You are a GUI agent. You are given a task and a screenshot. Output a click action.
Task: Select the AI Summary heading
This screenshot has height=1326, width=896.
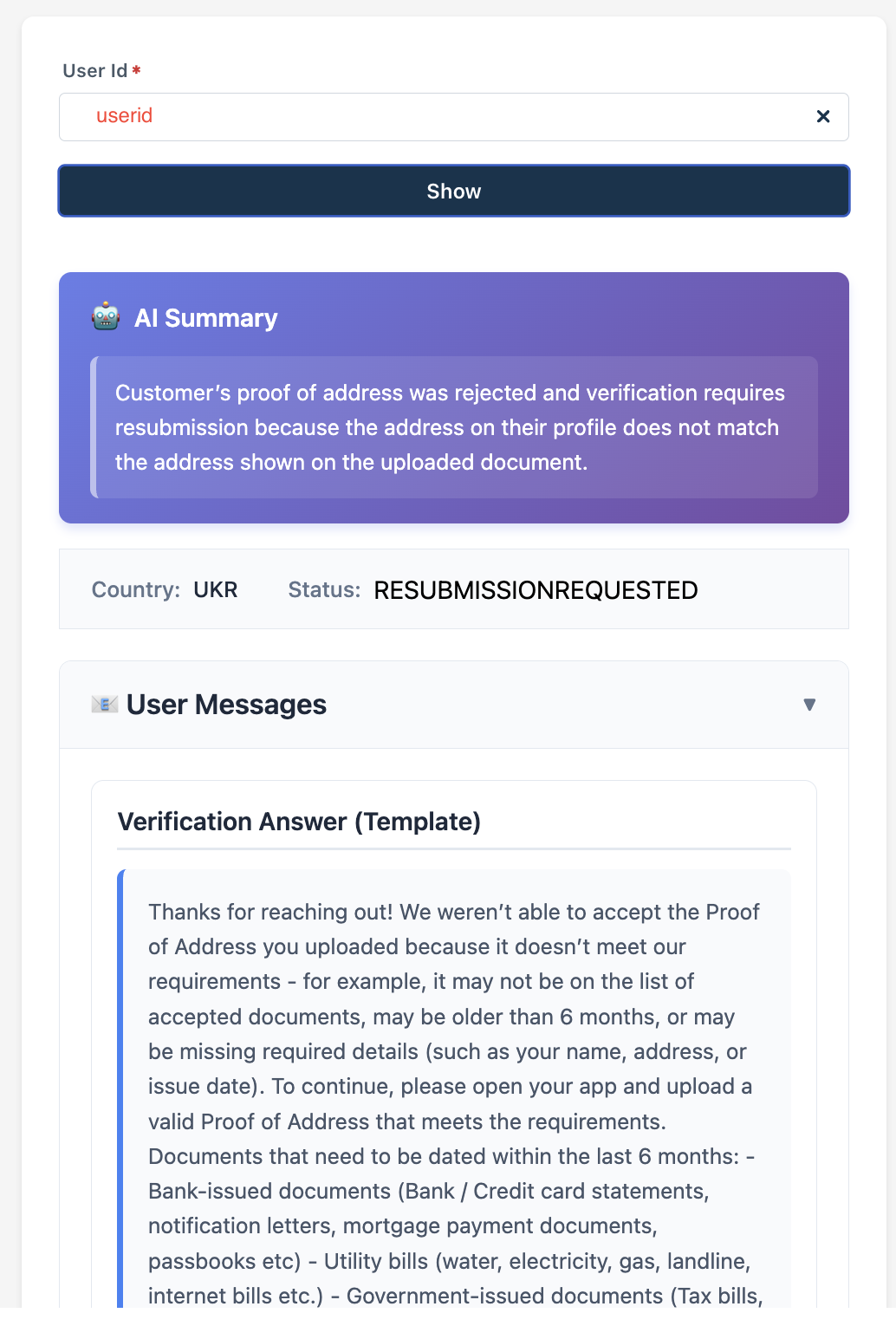tap(206, 318)
